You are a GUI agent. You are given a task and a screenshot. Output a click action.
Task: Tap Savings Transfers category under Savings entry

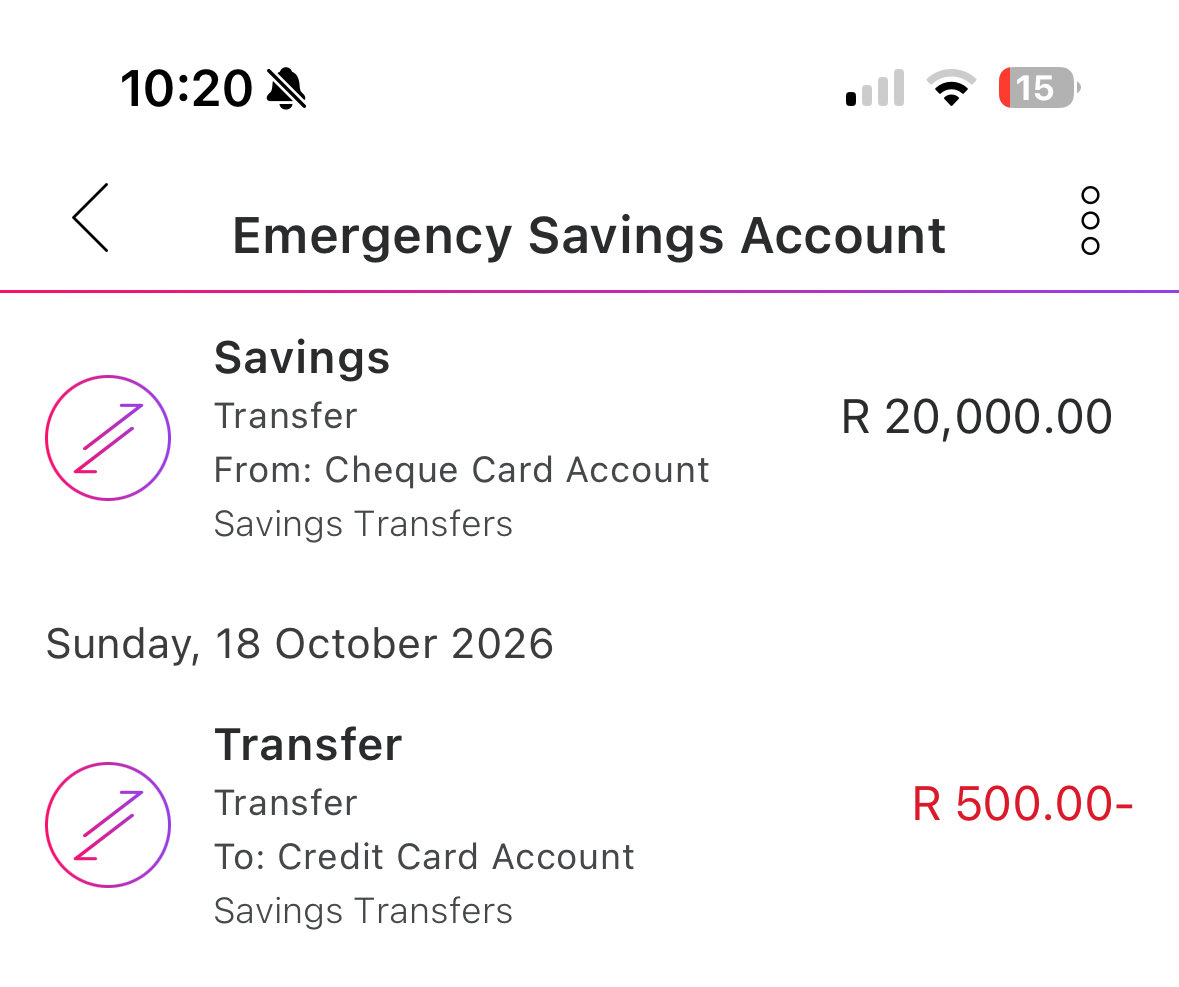pos(363,524)
